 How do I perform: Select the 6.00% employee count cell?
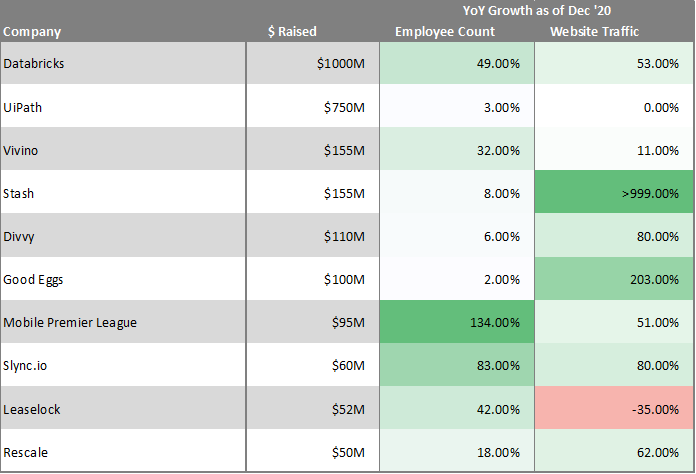tap(457, 235)
